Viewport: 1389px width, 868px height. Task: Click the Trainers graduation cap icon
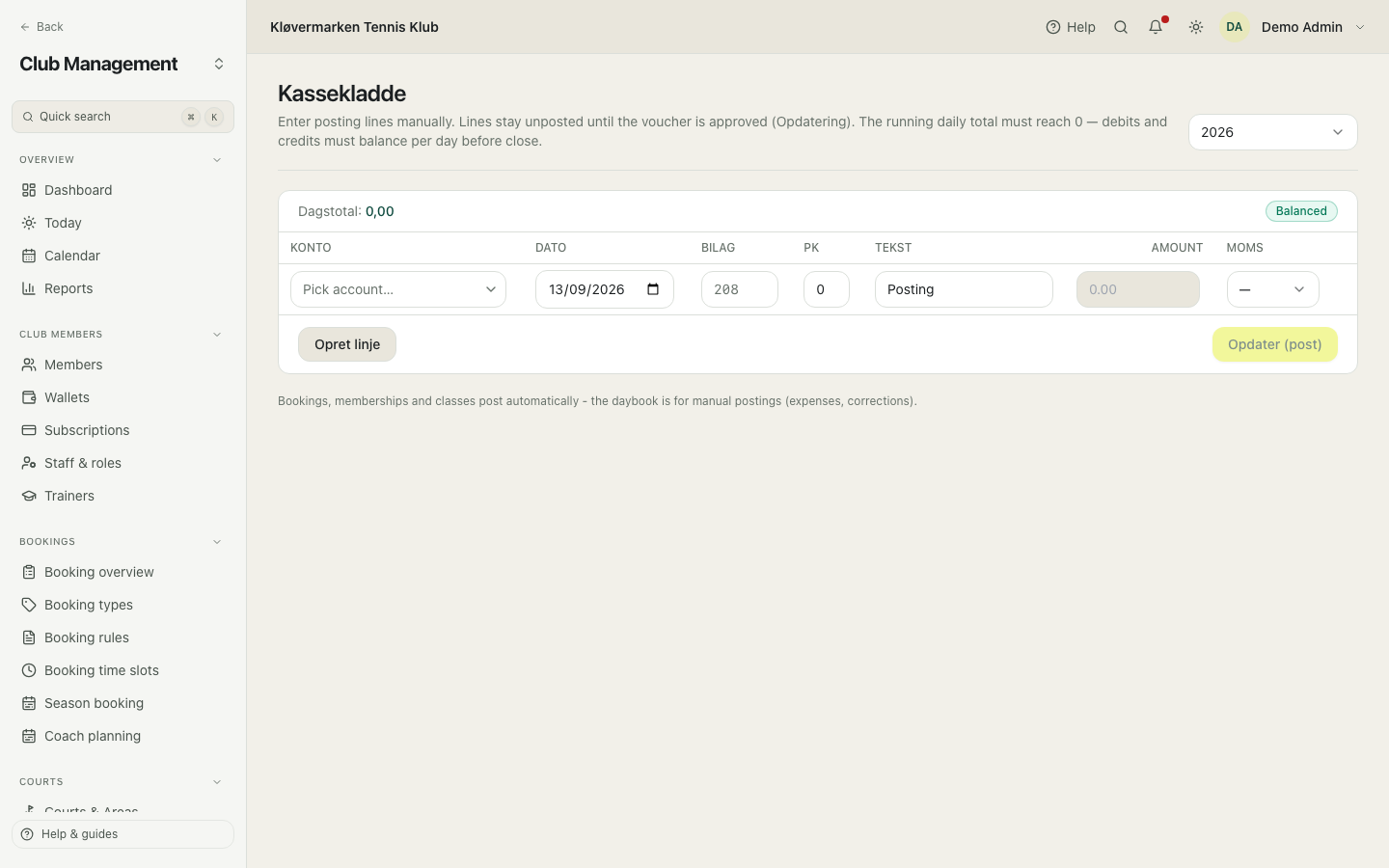pos(29,496)
